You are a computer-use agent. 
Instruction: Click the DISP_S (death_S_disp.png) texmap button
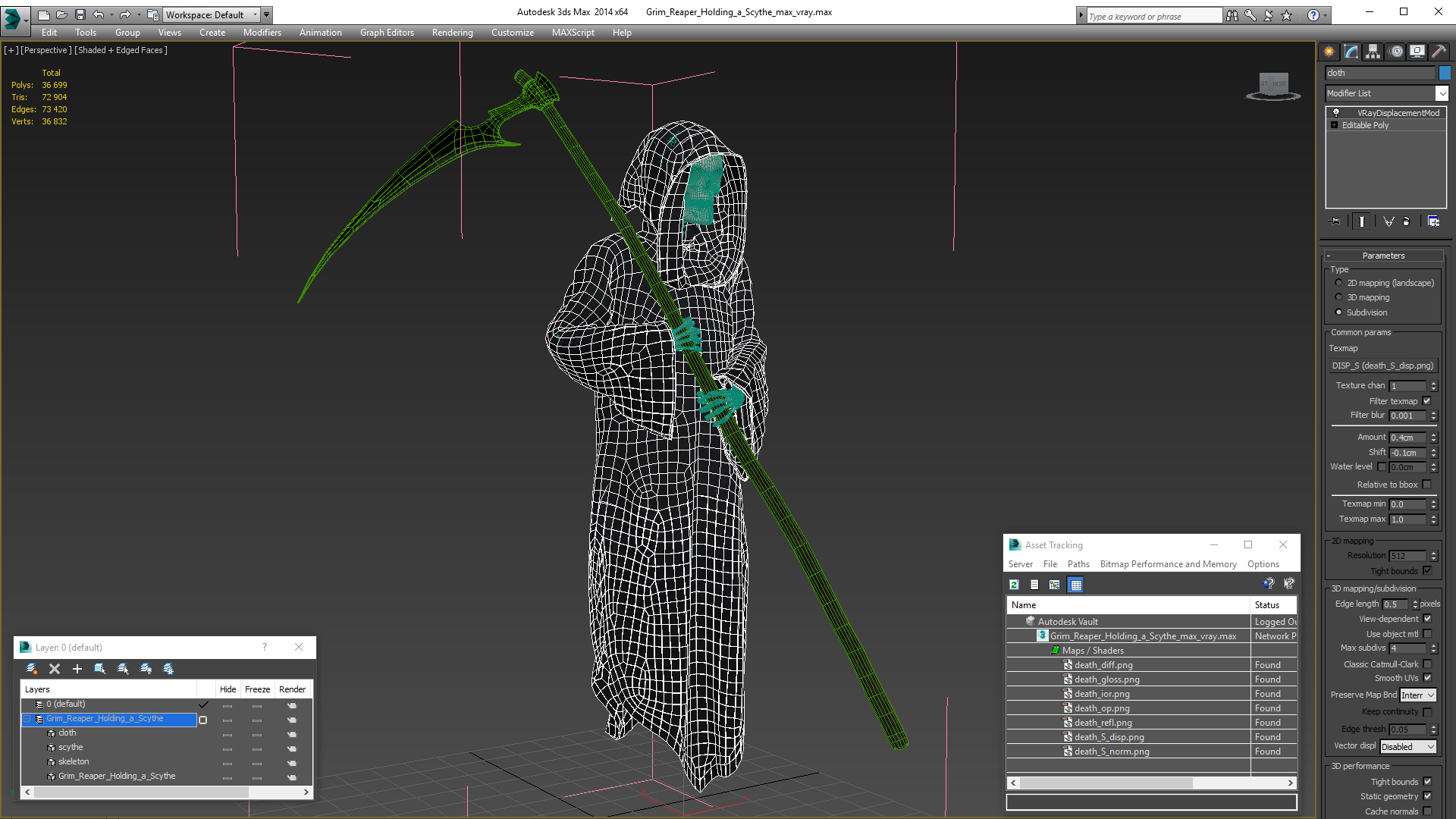pyautogui.click(x=1383, y=366)
